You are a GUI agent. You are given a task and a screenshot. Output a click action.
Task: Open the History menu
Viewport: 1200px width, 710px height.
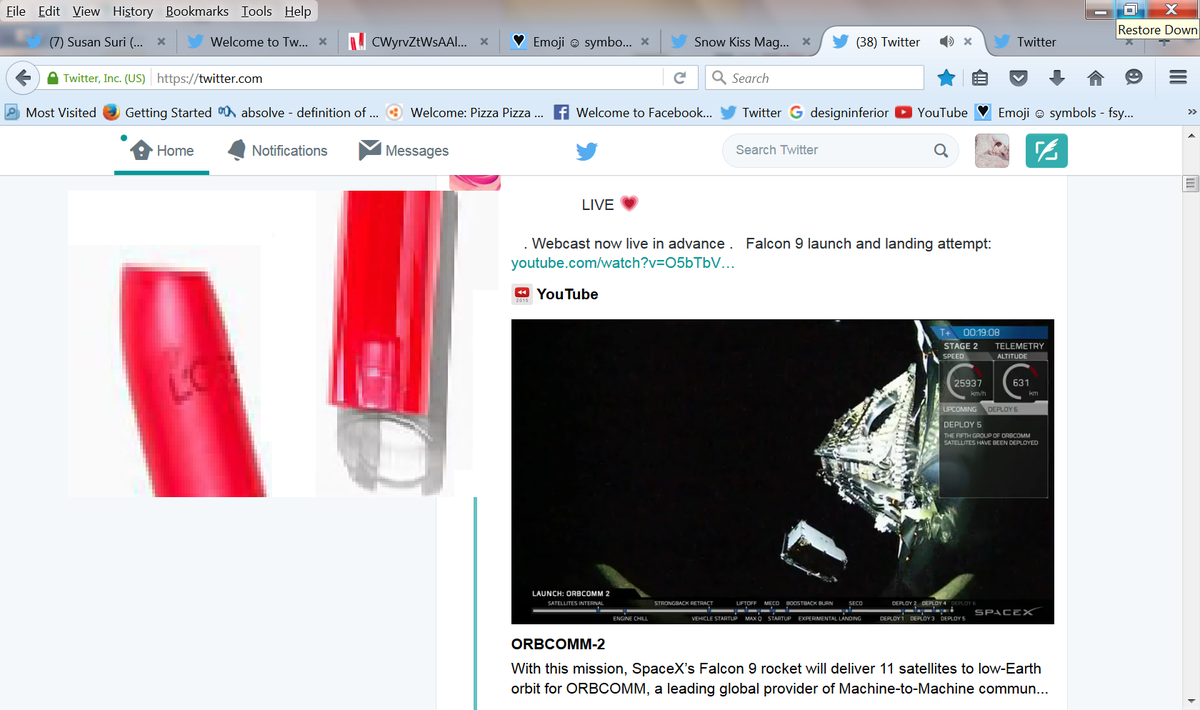[x=133, y=11]
